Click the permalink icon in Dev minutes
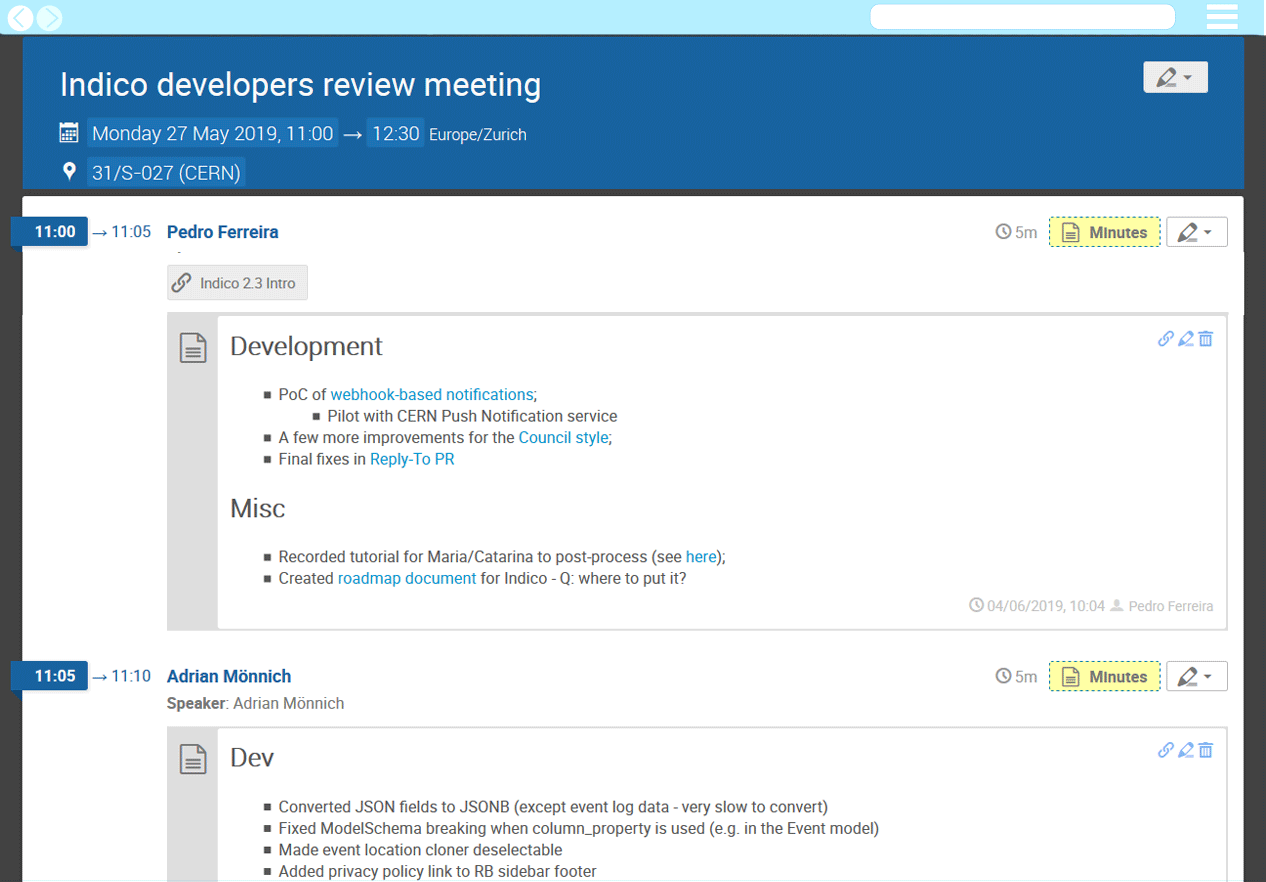 (x=1165, y=750)
